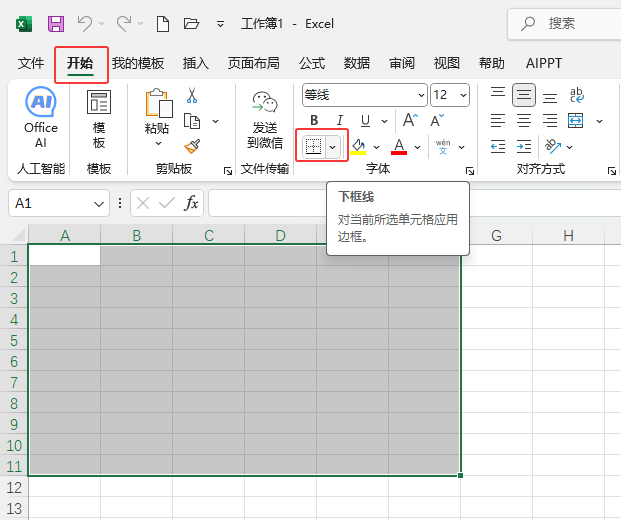The height and width of the screenshot is (520, 621).
Task: Apply yellow fill color
Action: [x=358, y=147]
